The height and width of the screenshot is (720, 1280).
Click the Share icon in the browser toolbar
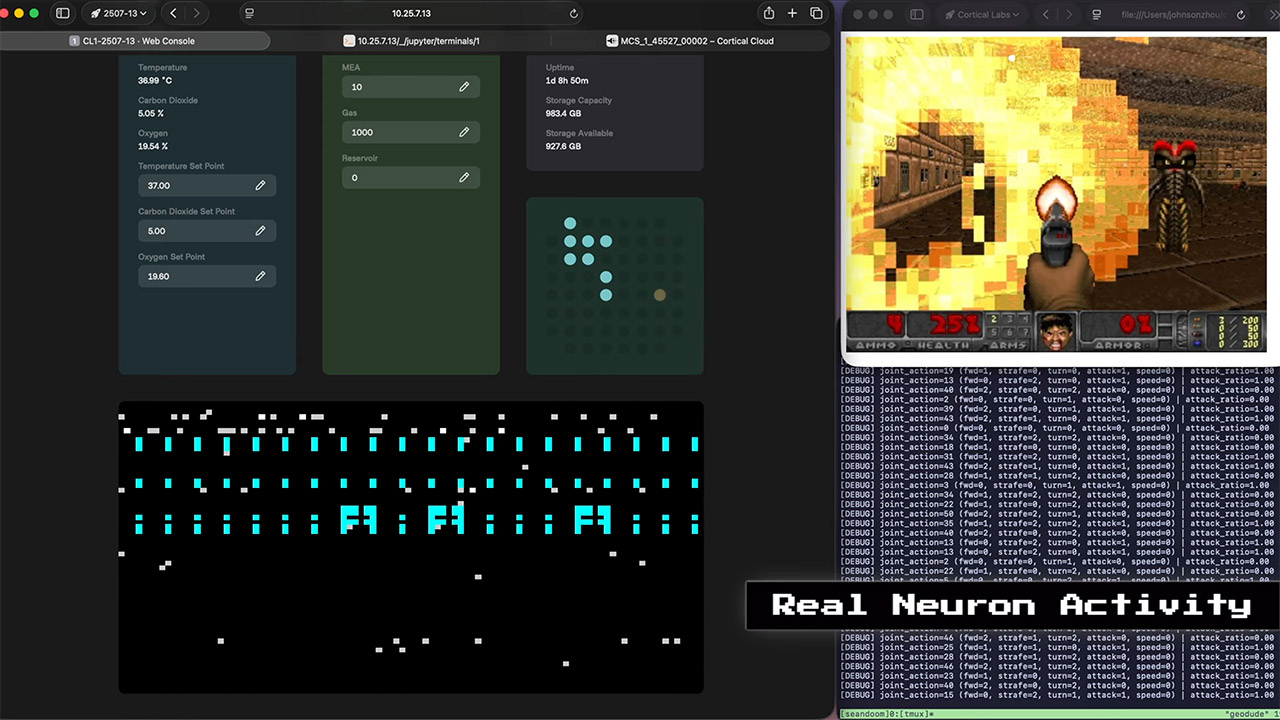768,13
